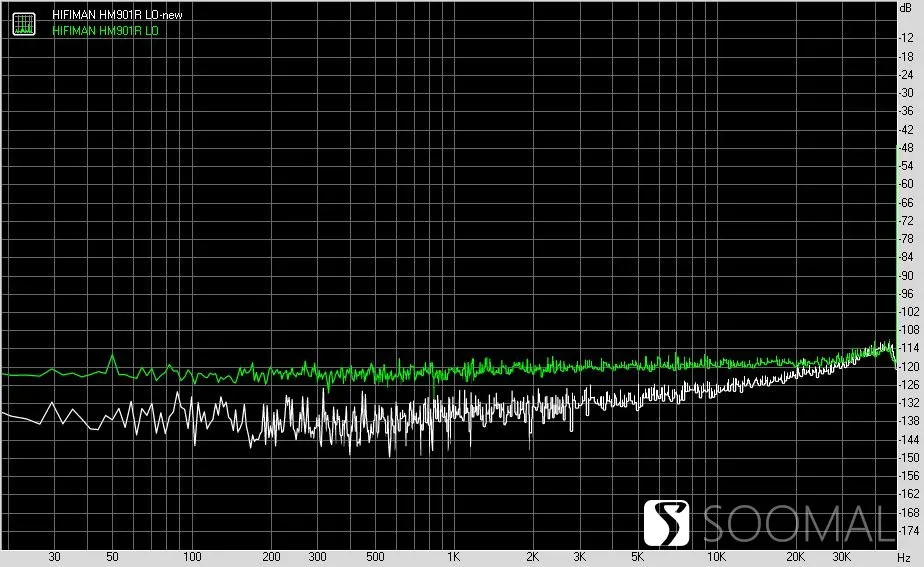Click the dB unit label above the scale
Screen dimensions: 924x567
pyautogui.click(x=906, y=8)
